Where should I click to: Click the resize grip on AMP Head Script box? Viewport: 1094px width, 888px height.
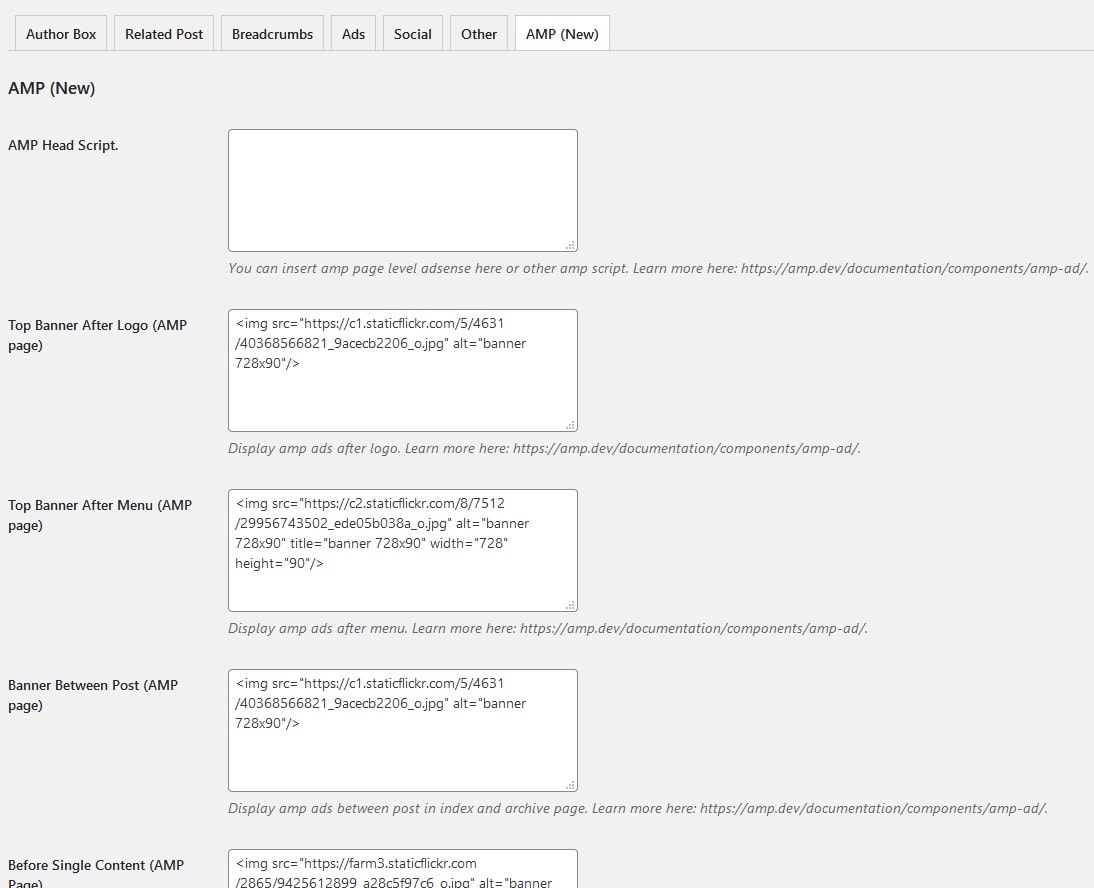[572, 244]
